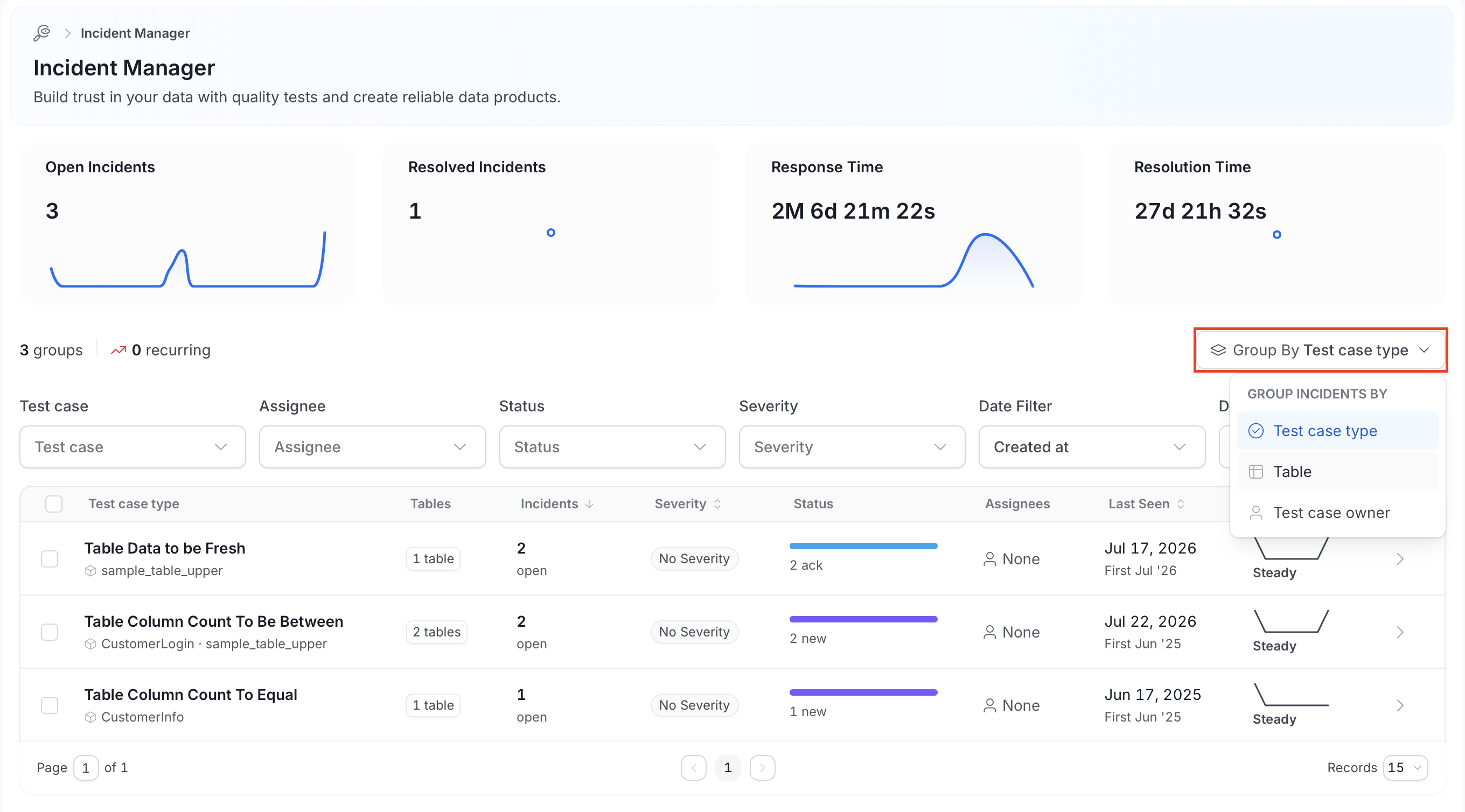Click the Response Time trend chart
Image resolution: width=1465 pixels, height=812 pixels.
pyautogui.click(x=913, y=260)
